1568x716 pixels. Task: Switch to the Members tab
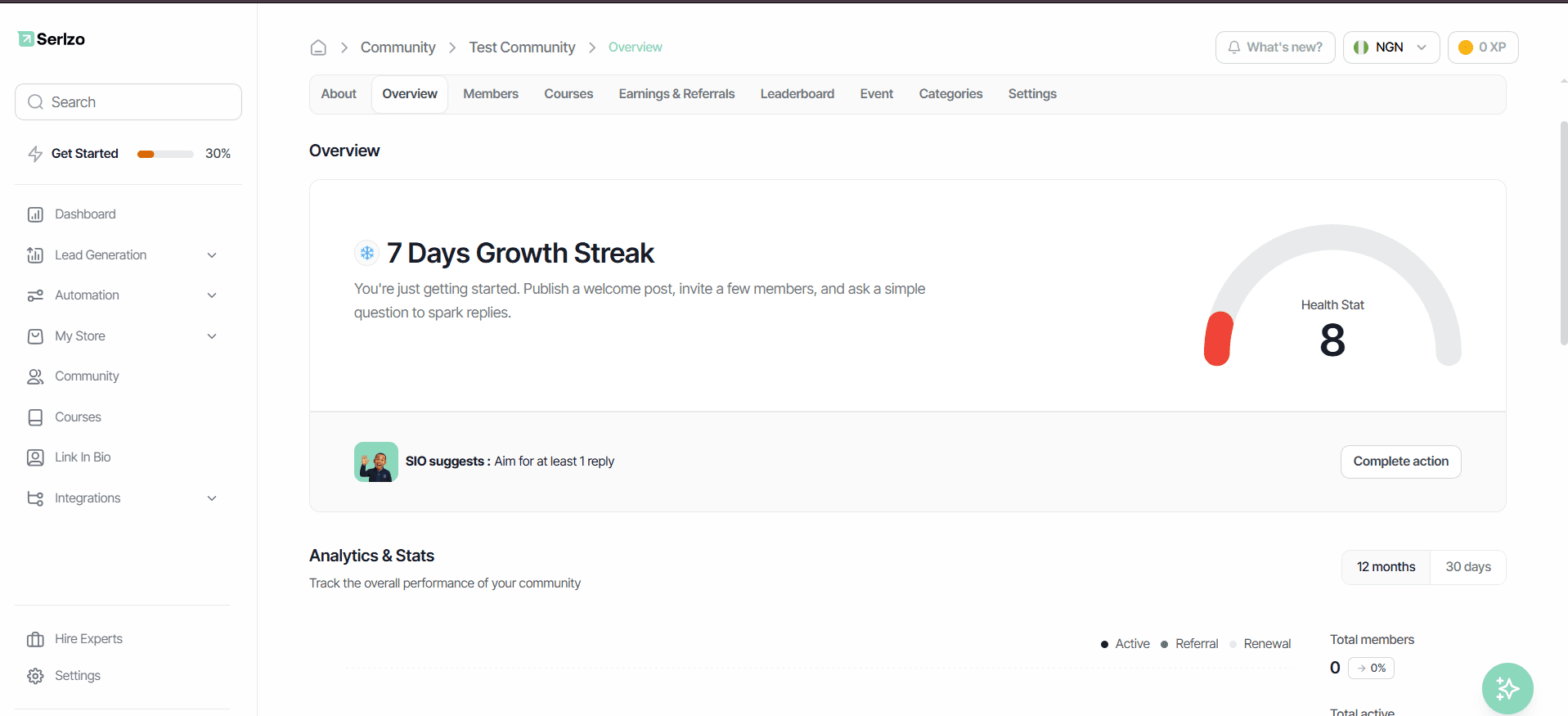pos(491,94)
